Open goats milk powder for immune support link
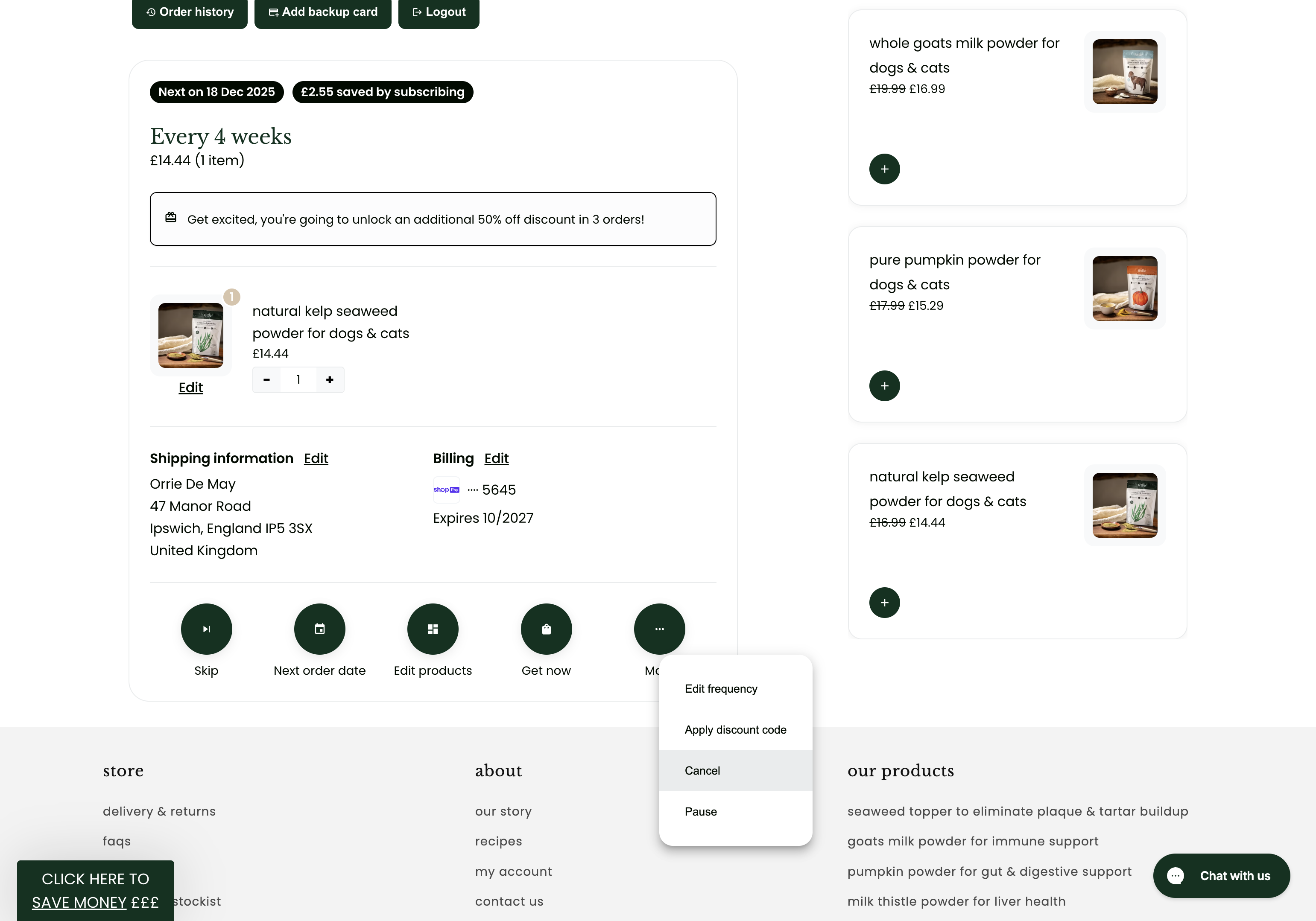 coord(973,841)
